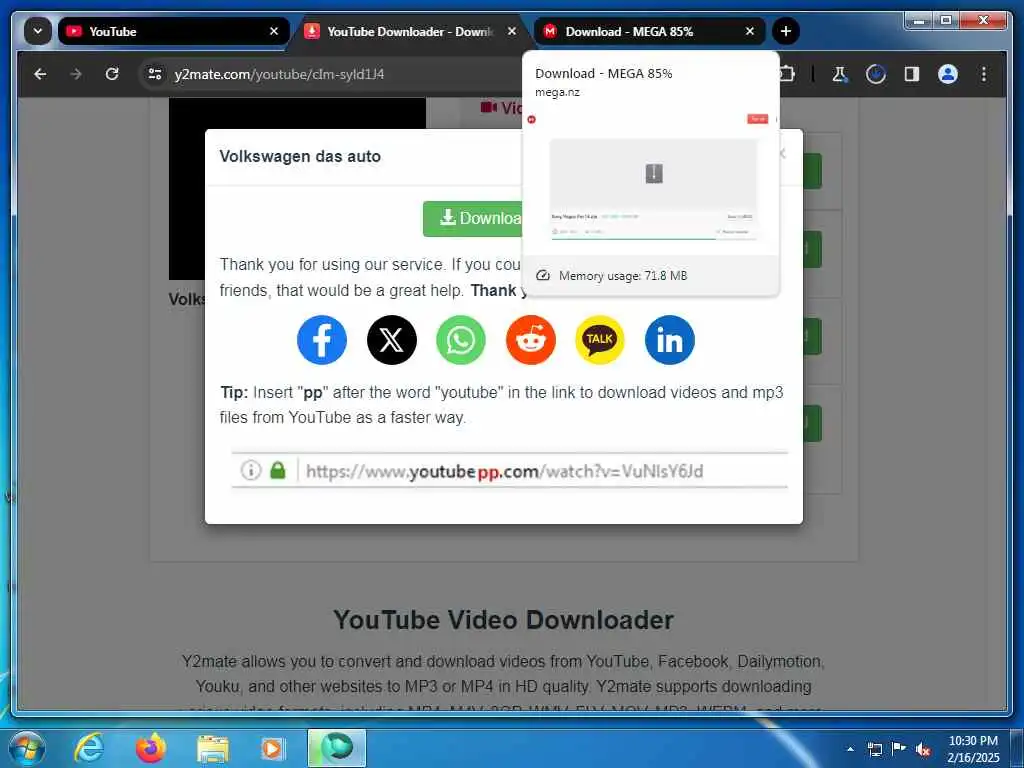Share via KakaoTalk
This screenshot has width=1024, height=768.
pyautogui.click(x=600, y=340)
